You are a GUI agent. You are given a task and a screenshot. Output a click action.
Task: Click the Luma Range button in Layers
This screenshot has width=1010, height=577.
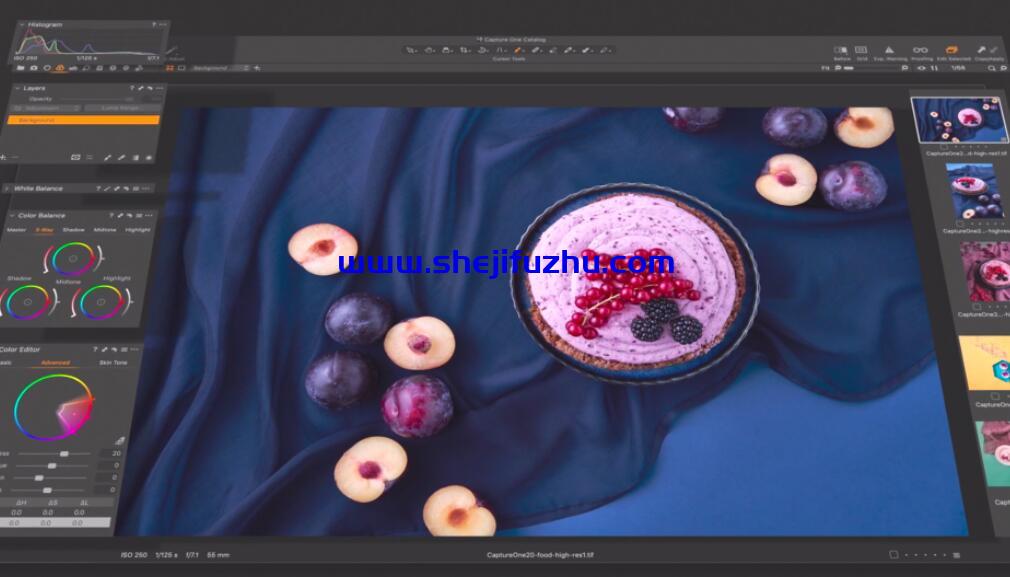click(120, 108)
